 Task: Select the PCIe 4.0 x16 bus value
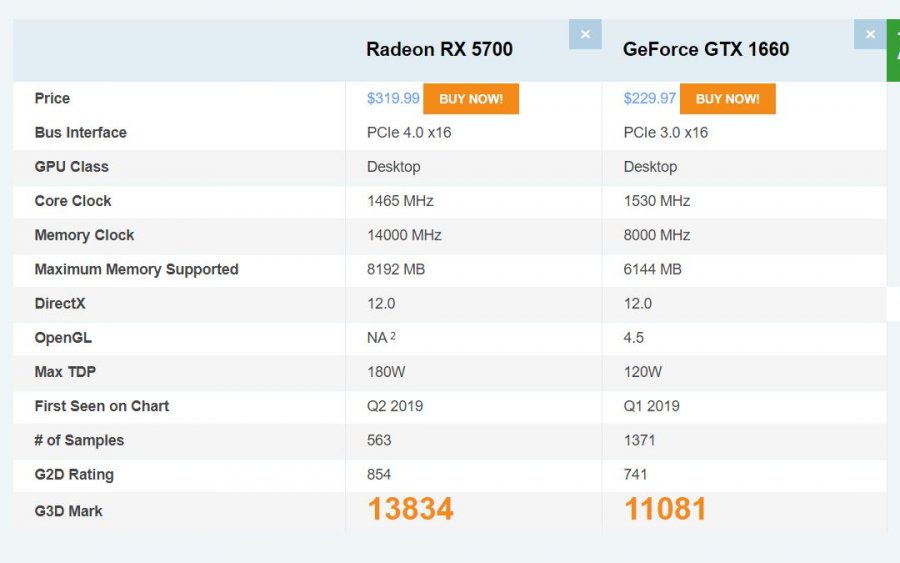(409, 132)
